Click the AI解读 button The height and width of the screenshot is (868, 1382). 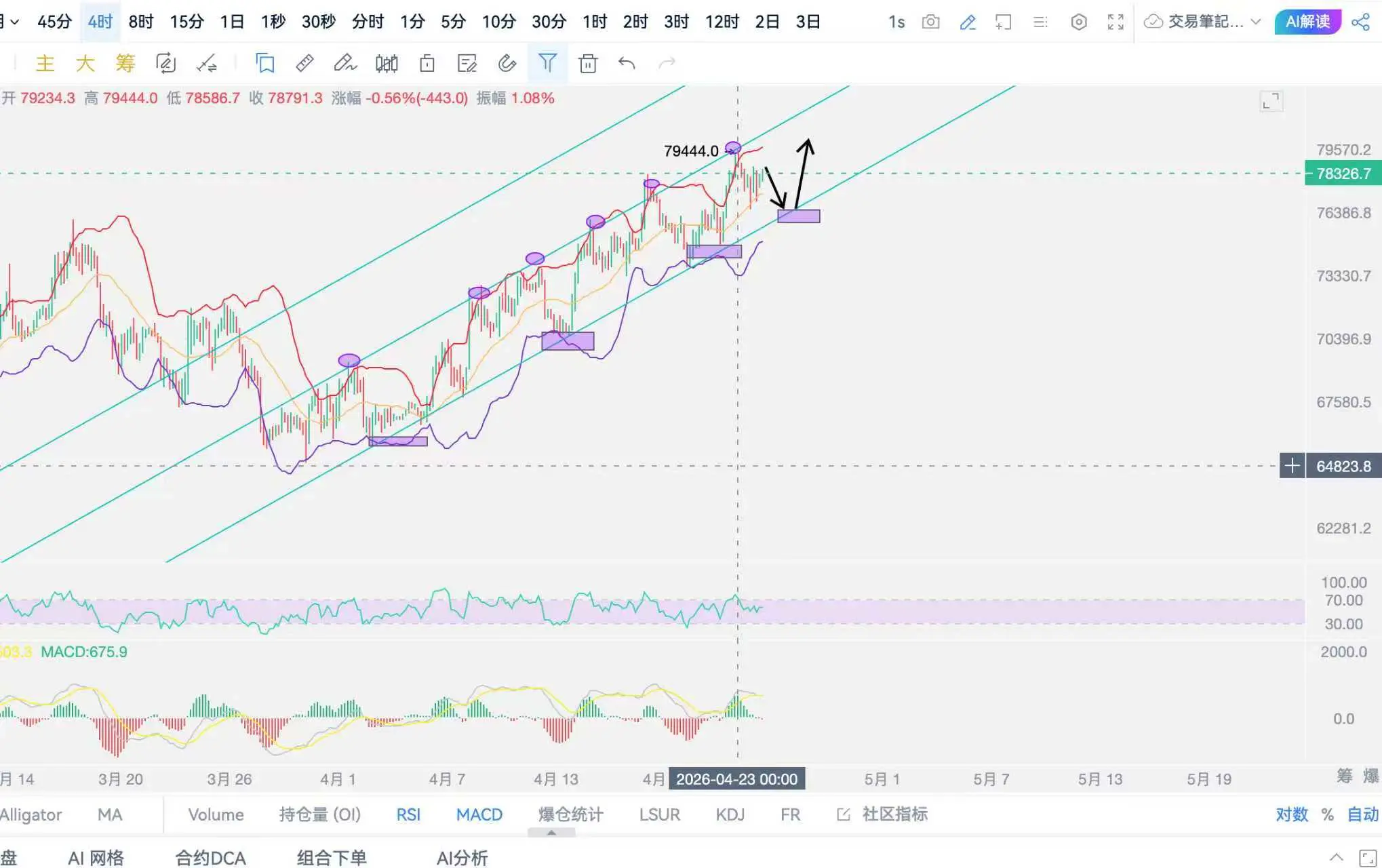click(x=1307, y=22)
